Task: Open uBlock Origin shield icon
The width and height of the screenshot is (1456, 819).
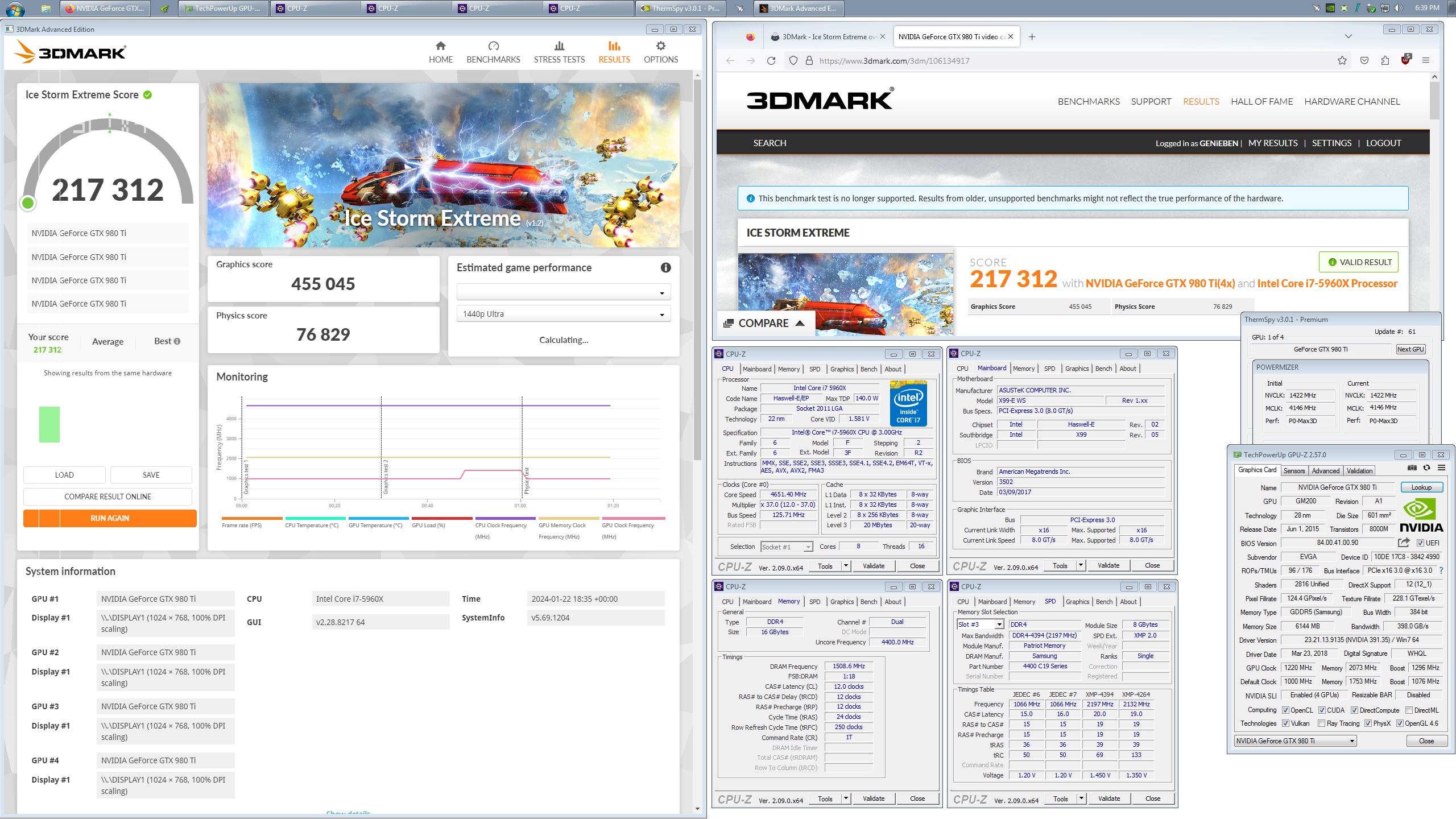Action: pos(1405,60)
